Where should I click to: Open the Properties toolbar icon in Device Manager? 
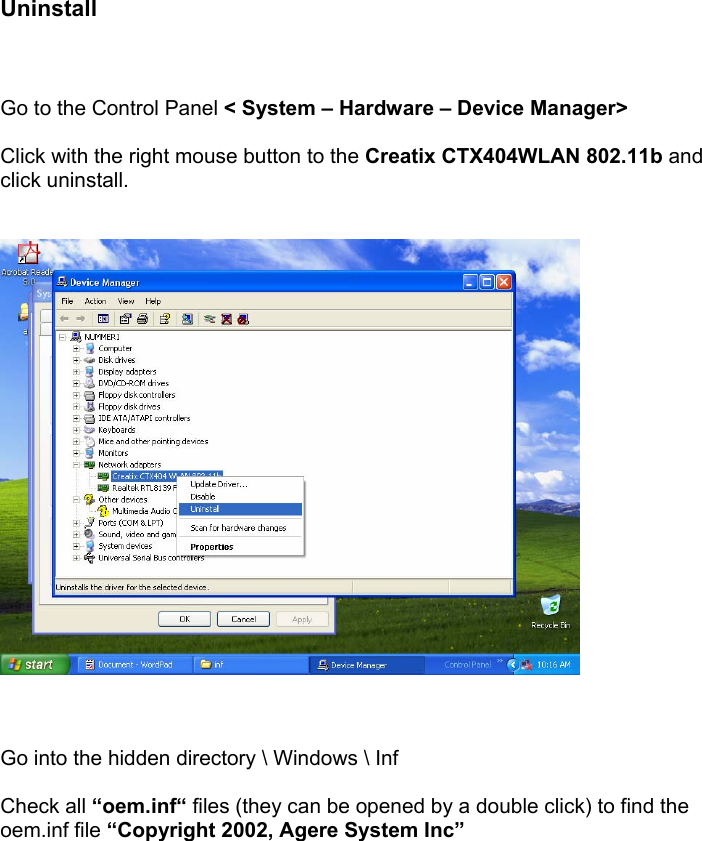coord(125,319)
